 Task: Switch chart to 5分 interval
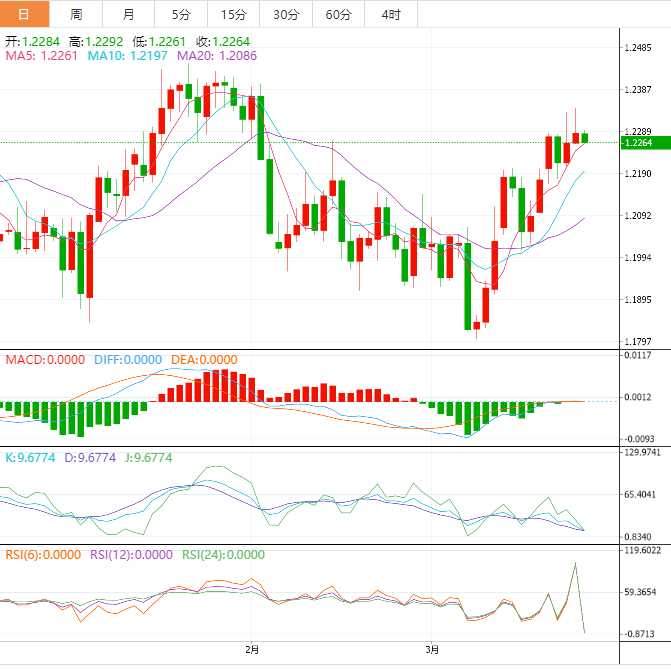point(180,14)
